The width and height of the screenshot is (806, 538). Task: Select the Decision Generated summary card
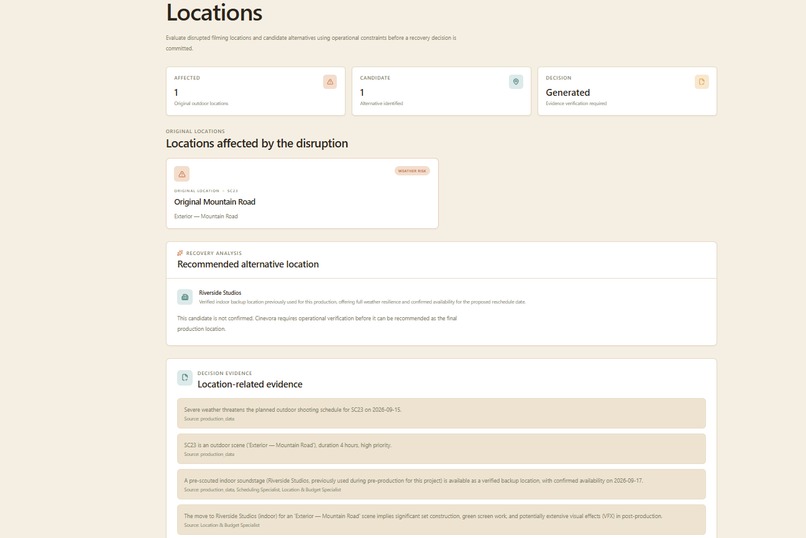click(x=627, y=91)
